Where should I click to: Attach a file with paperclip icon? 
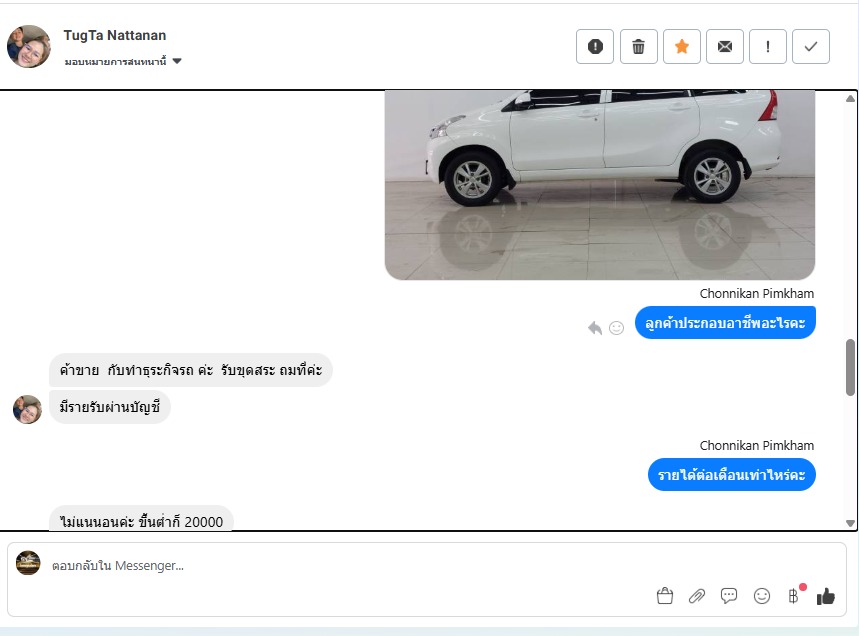[x=697, y=595]
